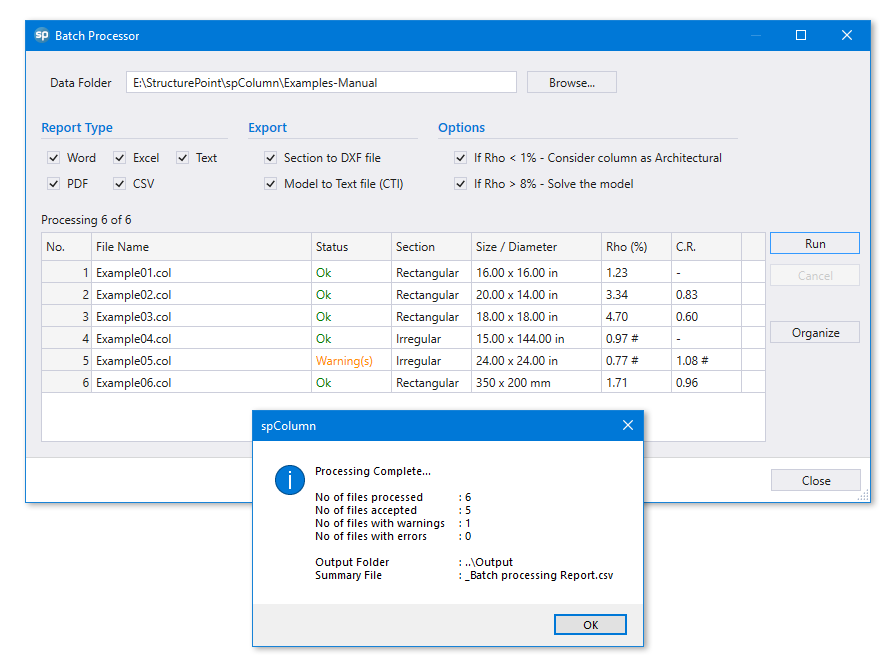Image resolution: width=896 pixels, height=667 pixels.
Task: Uncheck the Excel report type
Action: pos(120,158)
